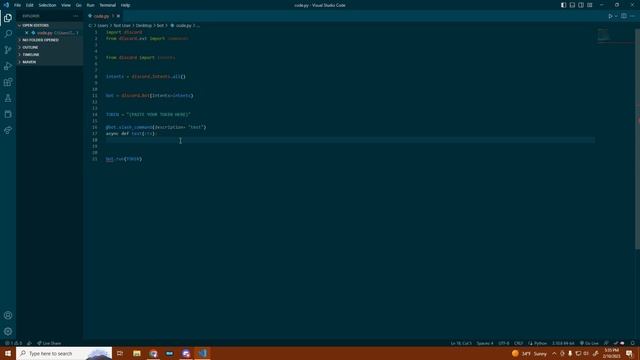Viewport: 640px width, 360px height.
Task: Open the Live Share activity bar icon
Action: coord(8,130)
